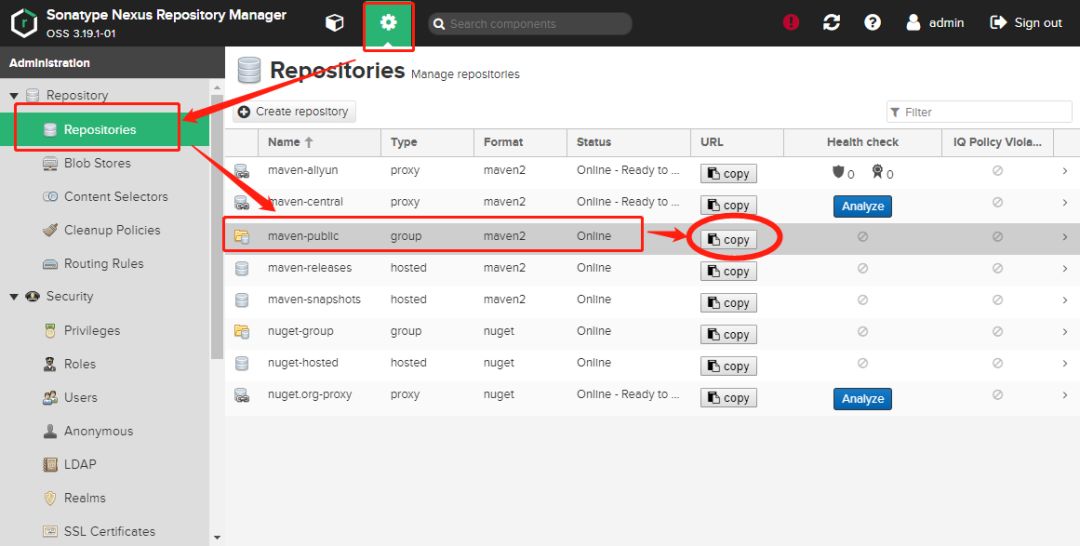
Task: Copy URL of maven-public repository
Action: click(729, 240)
